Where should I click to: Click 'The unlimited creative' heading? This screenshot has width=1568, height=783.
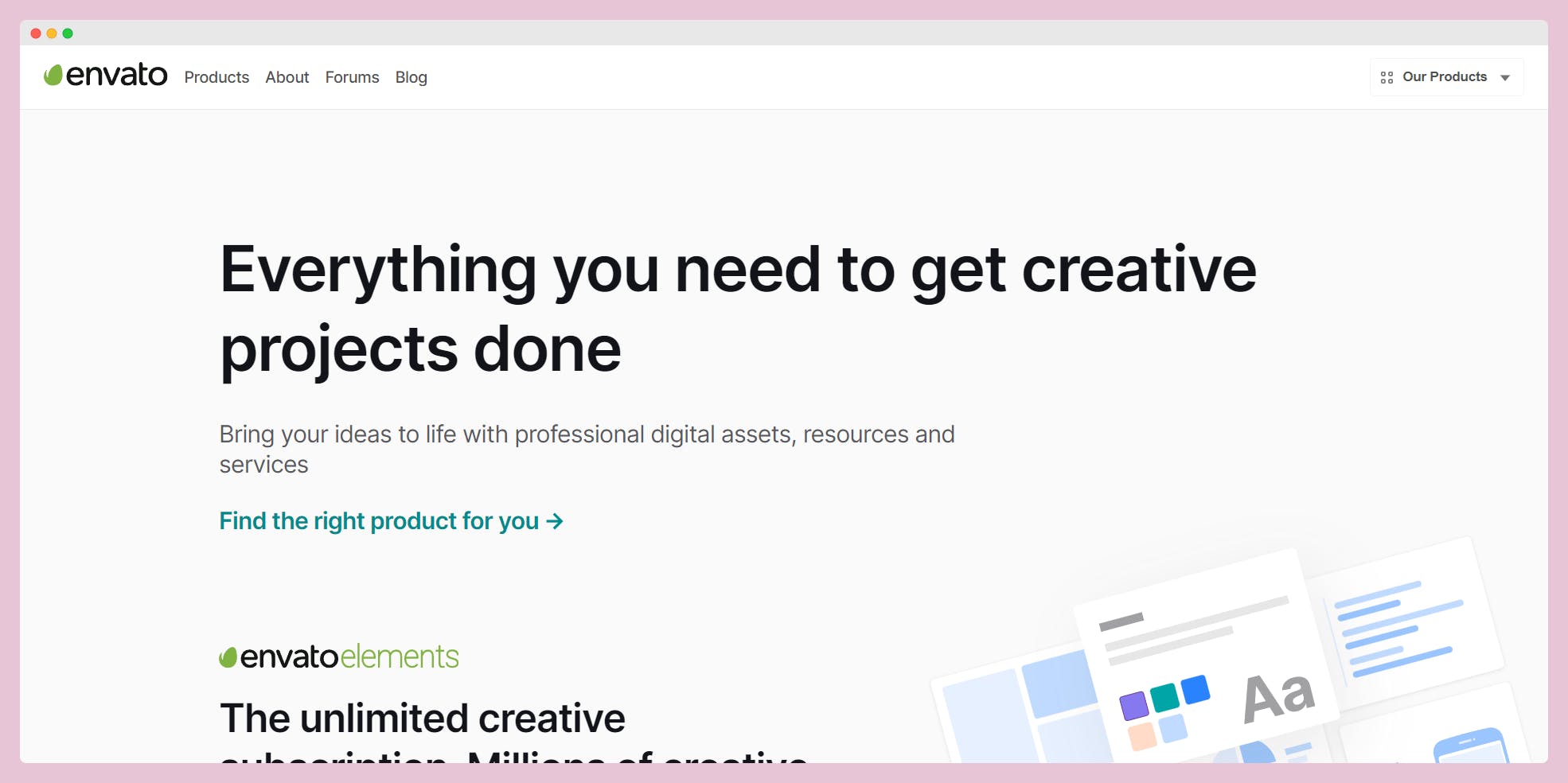[x=423, y=718]
